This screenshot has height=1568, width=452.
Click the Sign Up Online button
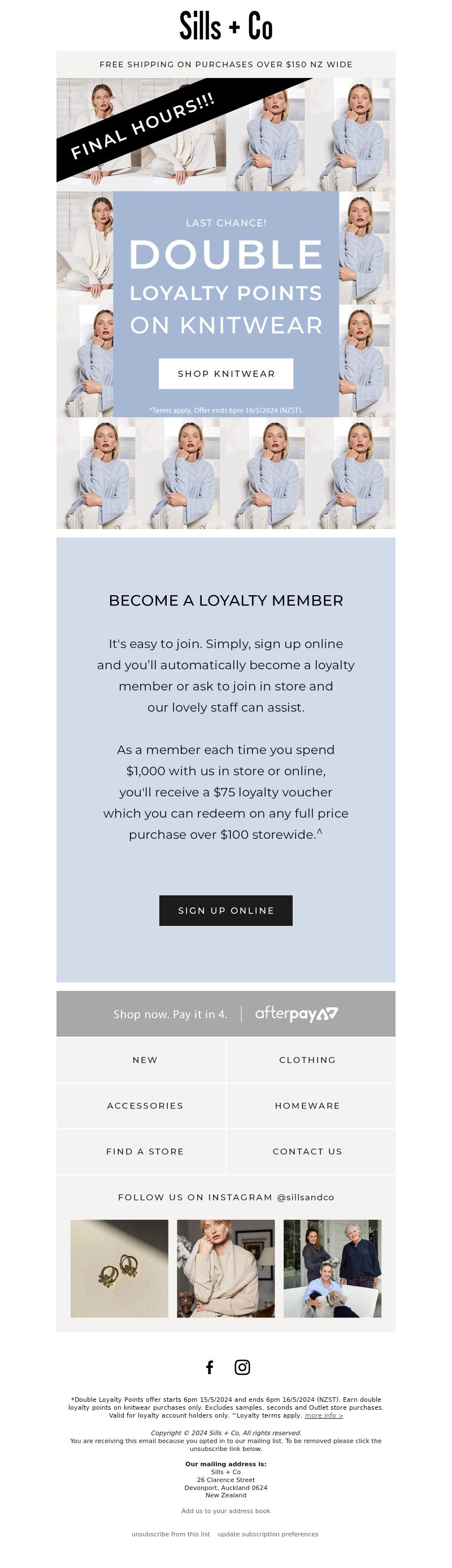pos(225,911)
